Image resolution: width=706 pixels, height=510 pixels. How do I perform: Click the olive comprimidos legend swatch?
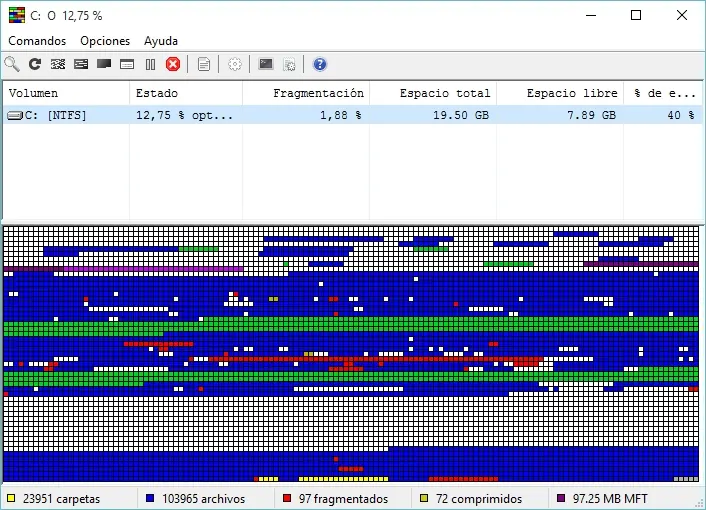(x=424, y=498)
